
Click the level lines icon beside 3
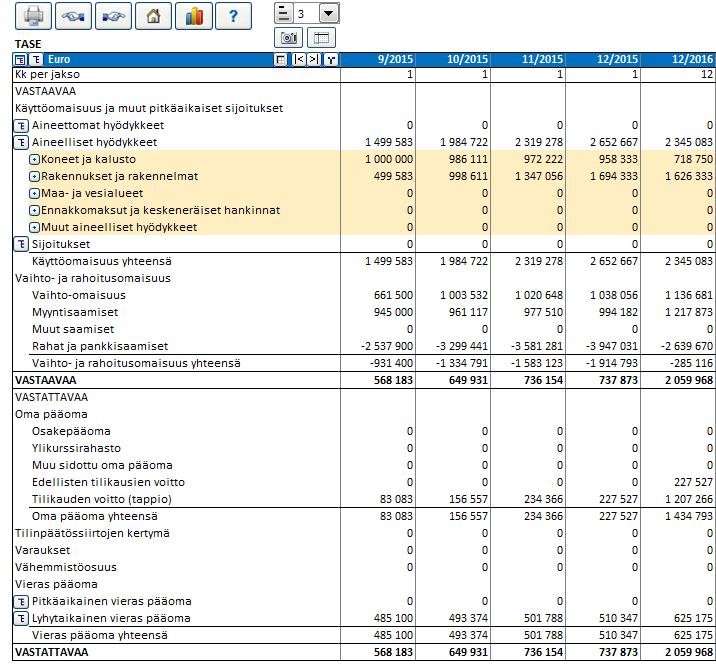pyautogui.click(x=284, y=14)
